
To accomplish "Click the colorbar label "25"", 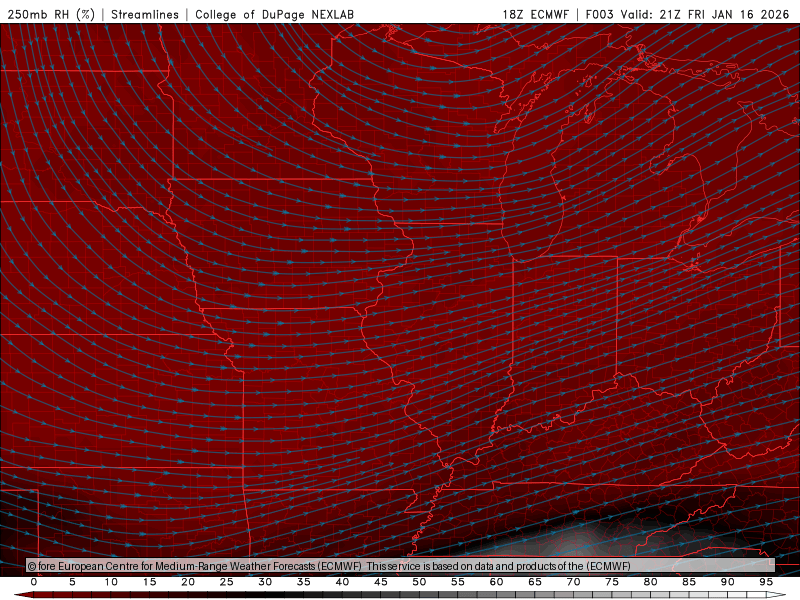I will tap(227, 582).
